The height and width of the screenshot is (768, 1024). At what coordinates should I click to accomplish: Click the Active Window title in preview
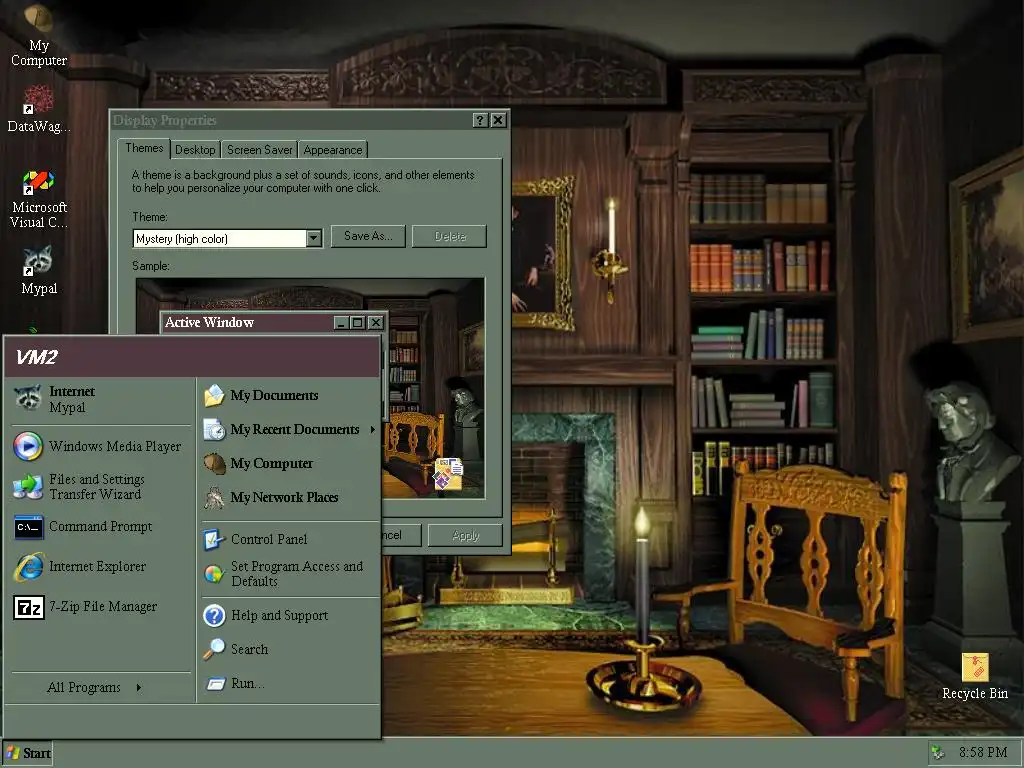pyautogui.click(x=209, y=322)
